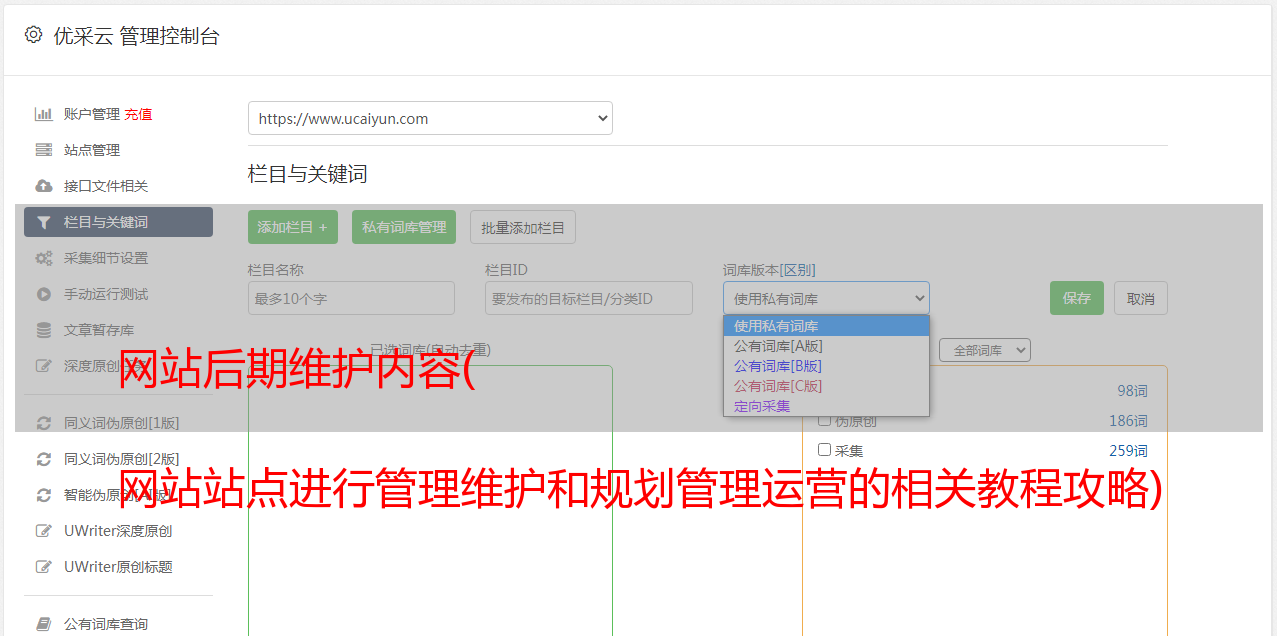Click the edit icon beside 深度原创 in sidebar
This screenshot has width=1277, height=636.
tap(43, 366)
